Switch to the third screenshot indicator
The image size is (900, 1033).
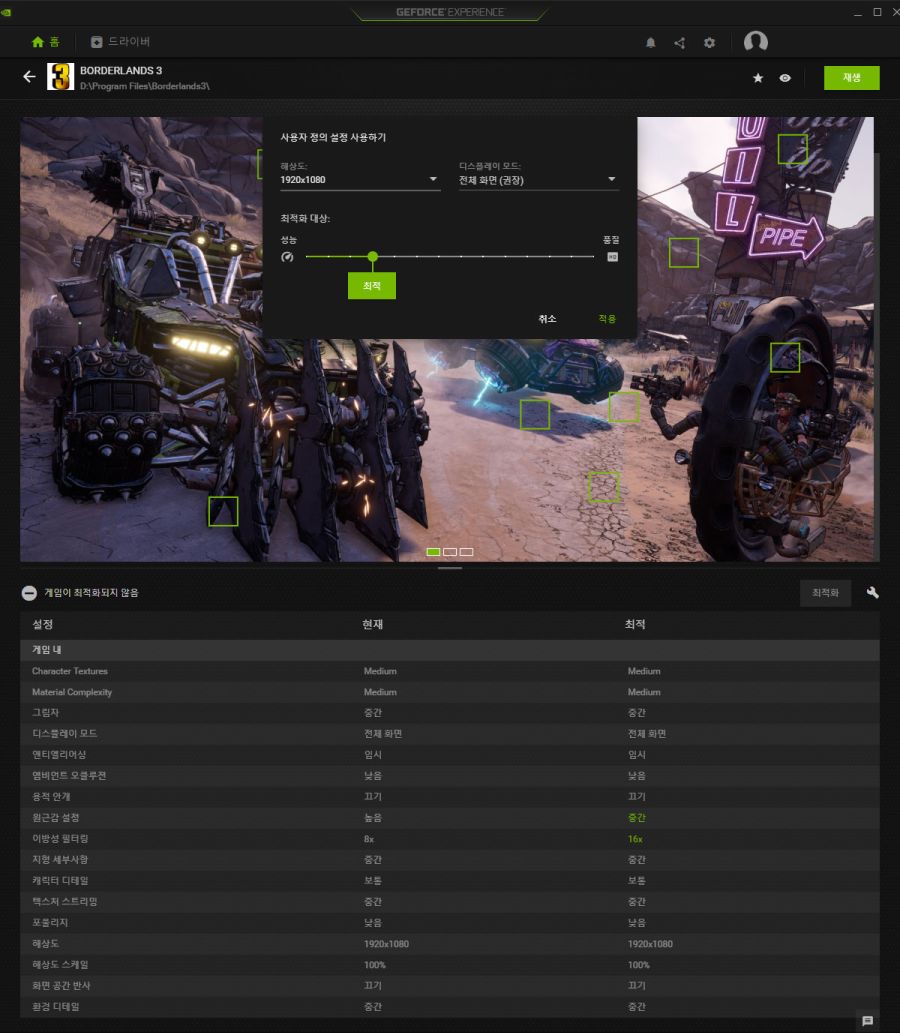[x=466, y=552]
